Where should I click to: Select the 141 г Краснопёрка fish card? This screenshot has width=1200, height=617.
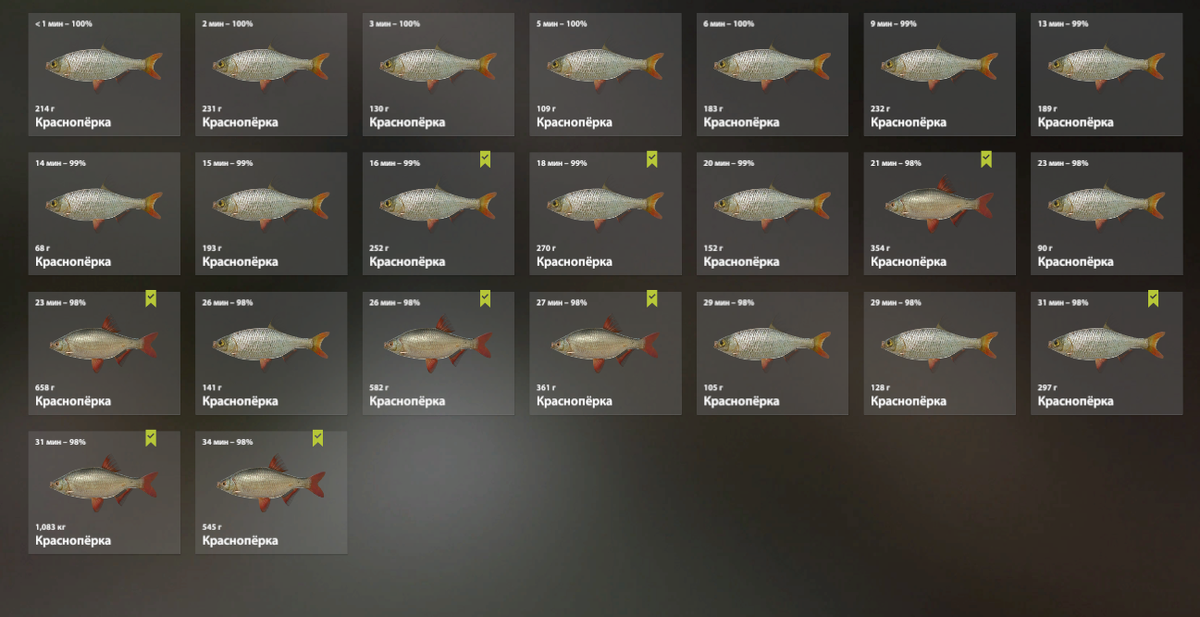271,353
